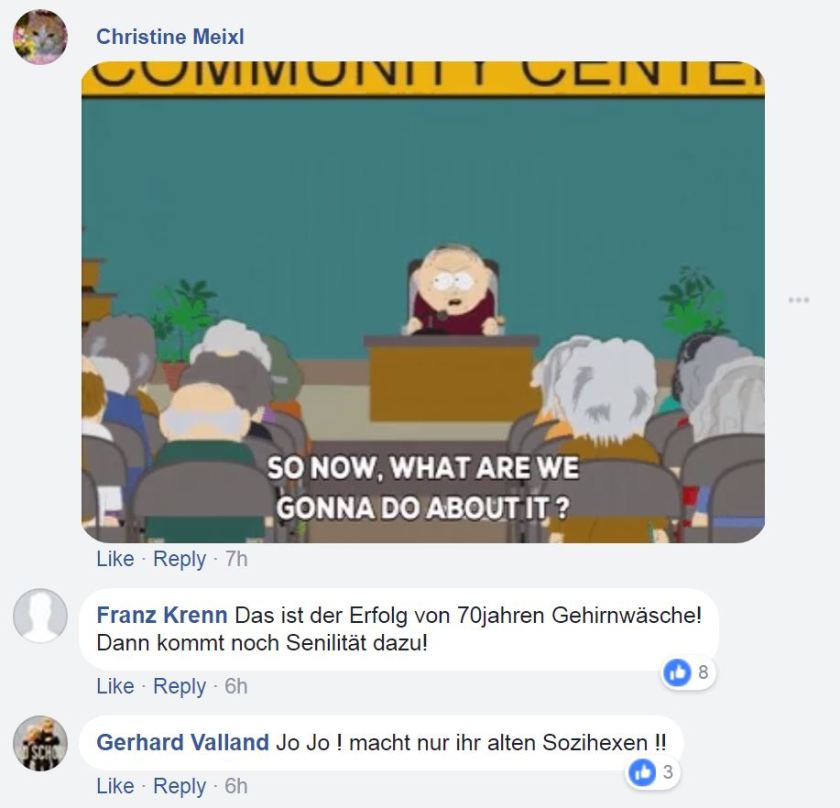840x808 pixels.
Task: Click Gerhard Valland's comment text bubble
Action: [381, 743]
